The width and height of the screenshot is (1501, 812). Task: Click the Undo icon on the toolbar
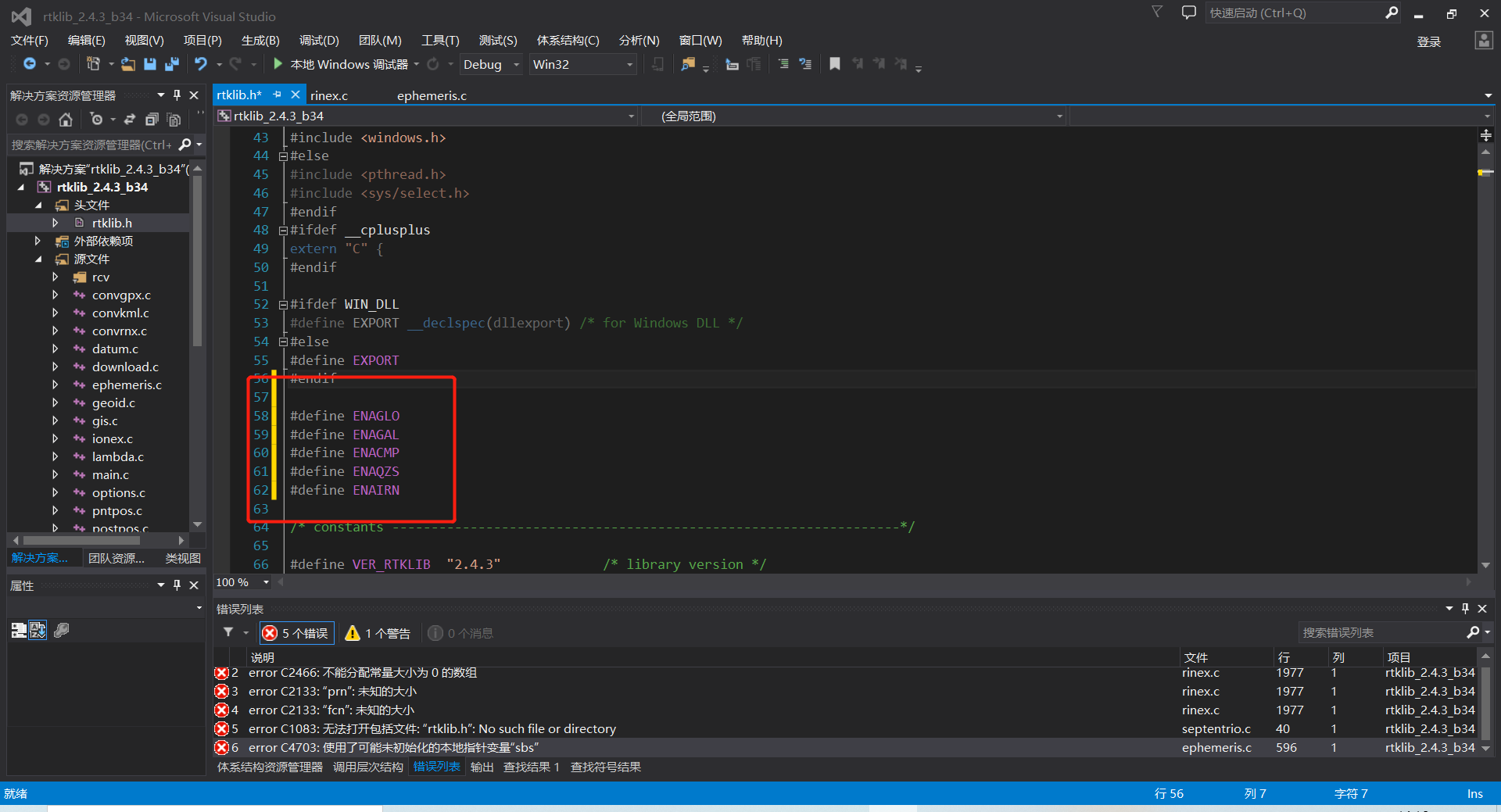pos(201,64)
